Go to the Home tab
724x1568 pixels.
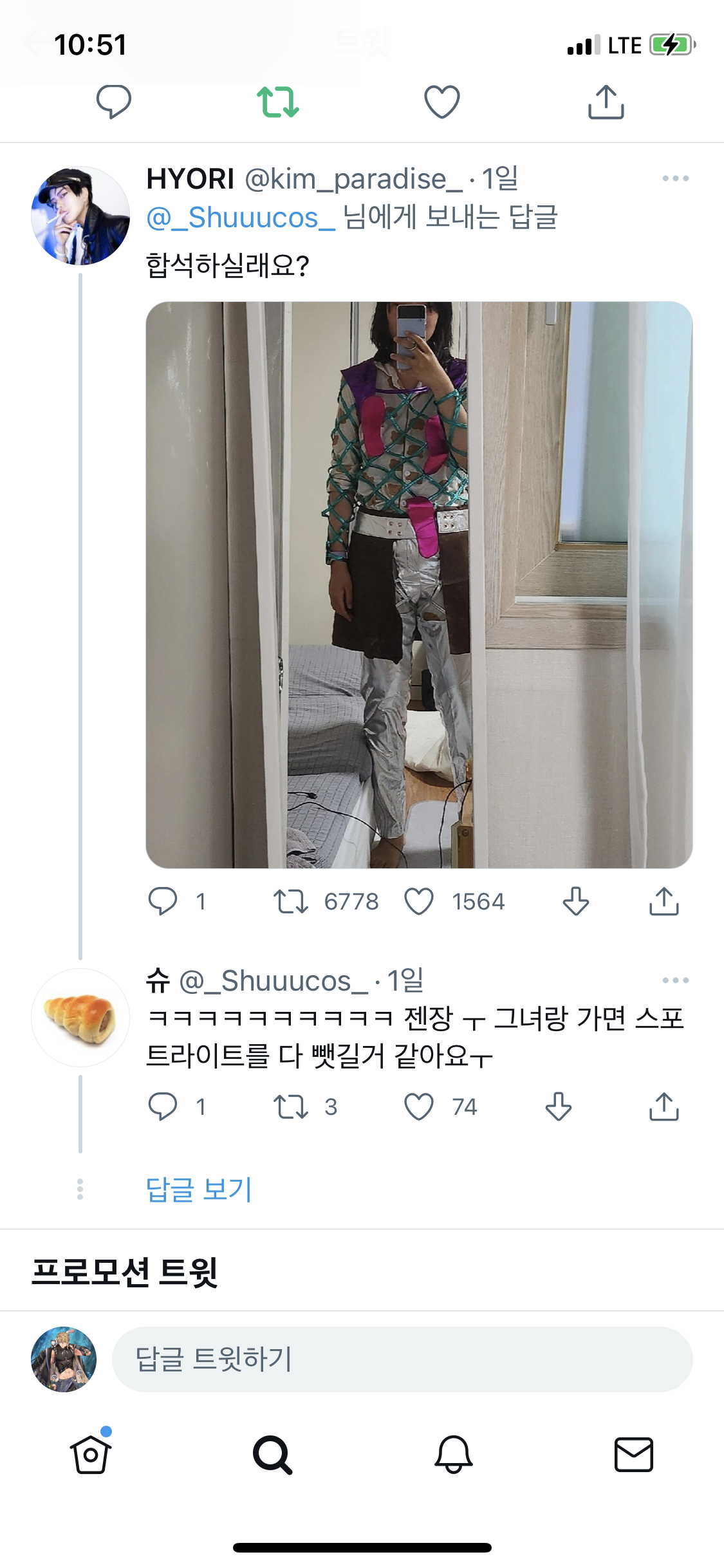(91, 1455)
